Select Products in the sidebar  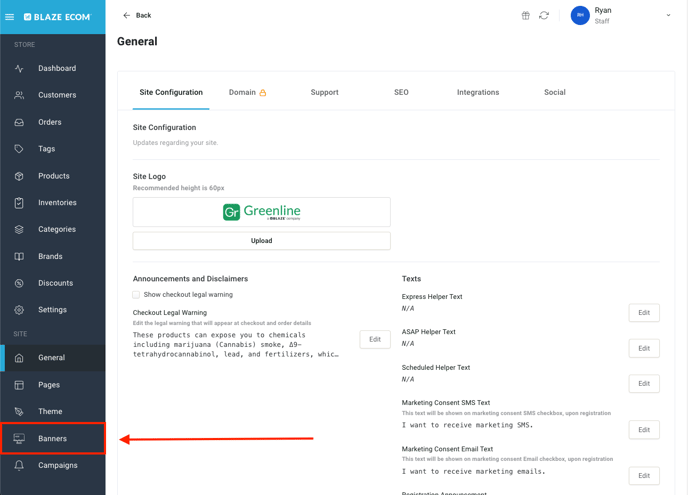click(x=53, y=176)
